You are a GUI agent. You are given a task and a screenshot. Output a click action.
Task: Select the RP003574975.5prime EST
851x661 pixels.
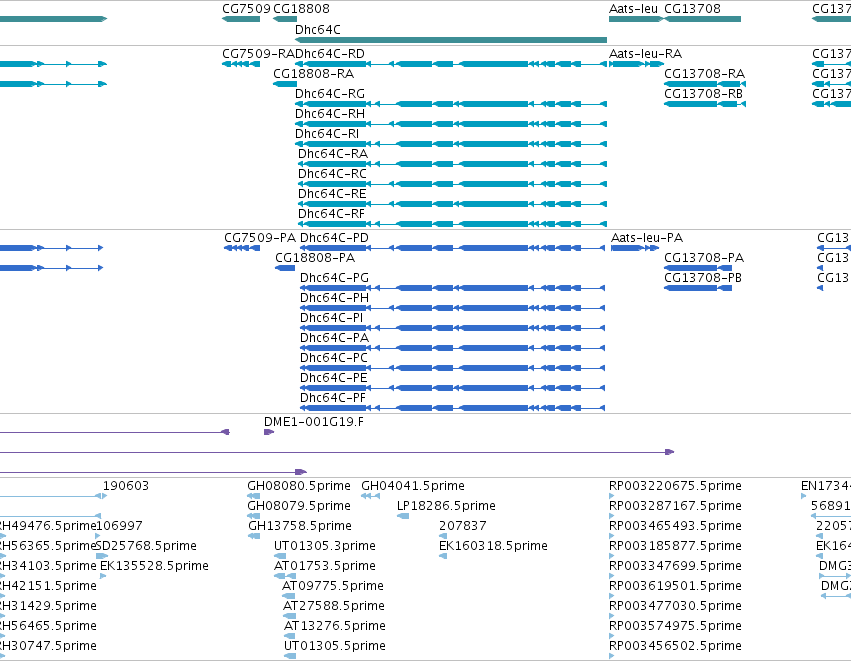coord(675,626)
